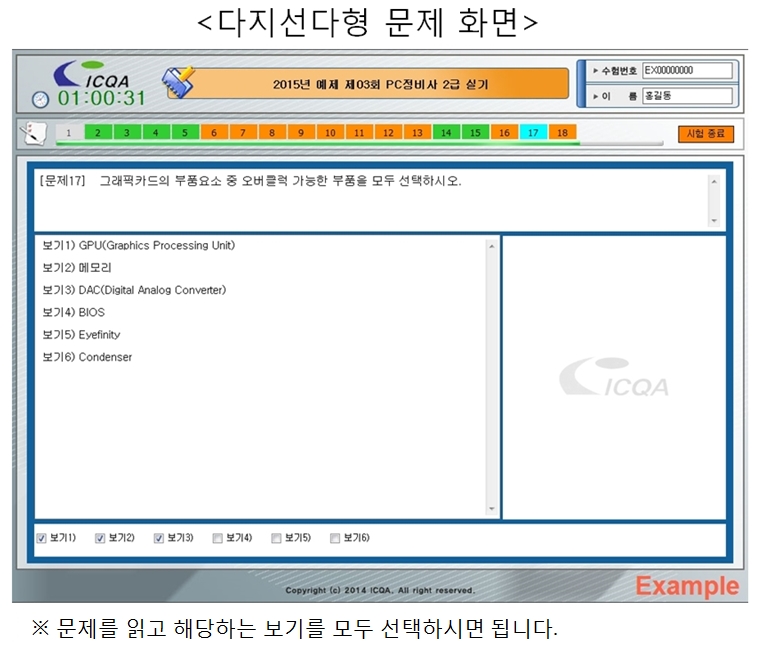
Task: Click the ICQA logo in the header
Action: pos(92,76)
